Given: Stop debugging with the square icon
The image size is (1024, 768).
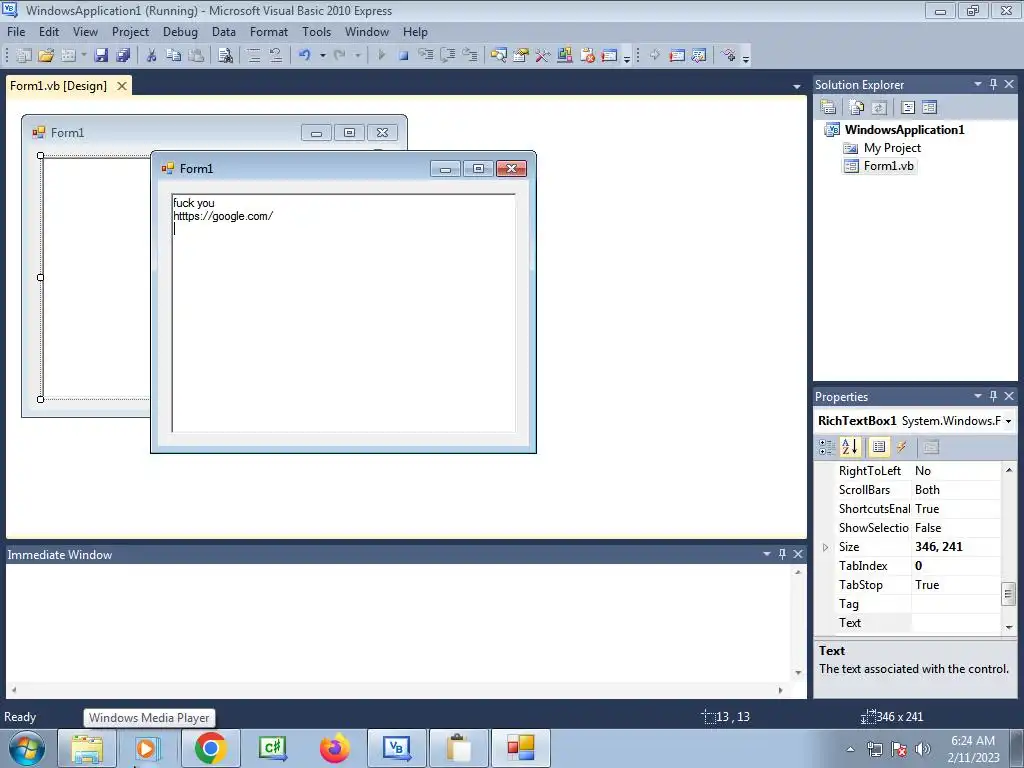Looking at the screenshot, I should click(404, 56).
